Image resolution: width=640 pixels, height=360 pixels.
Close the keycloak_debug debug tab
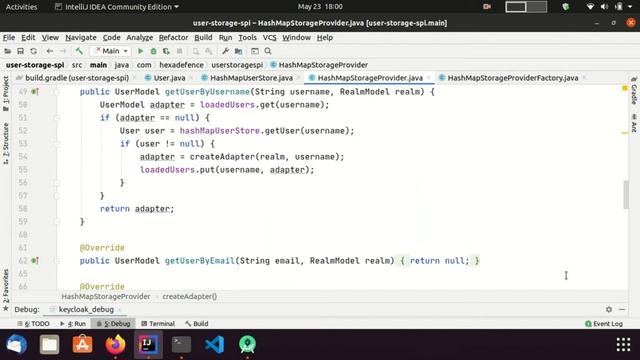(x=120, y=310)
